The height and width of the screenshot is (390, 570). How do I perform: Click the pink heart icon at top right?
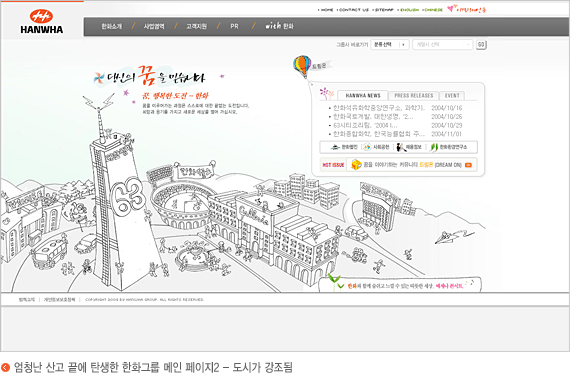pyautogui.click(x=451, y=8)
